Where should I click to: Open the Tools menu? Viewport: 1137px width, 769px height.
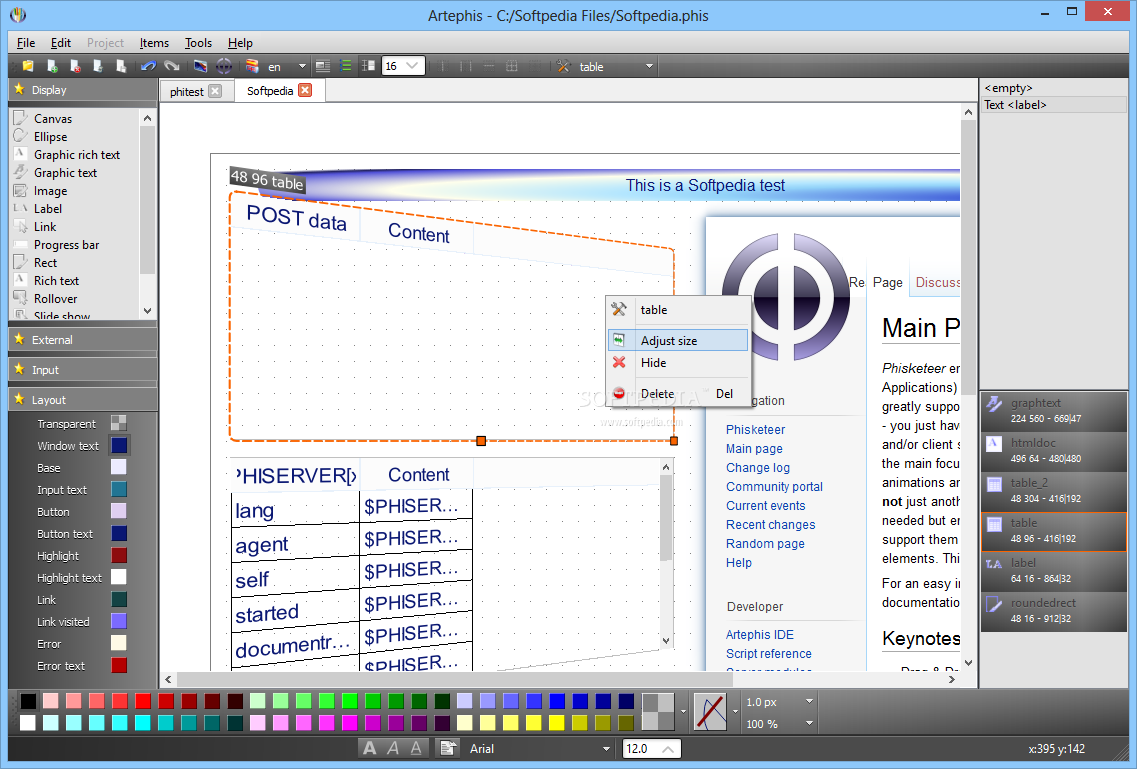198,43
